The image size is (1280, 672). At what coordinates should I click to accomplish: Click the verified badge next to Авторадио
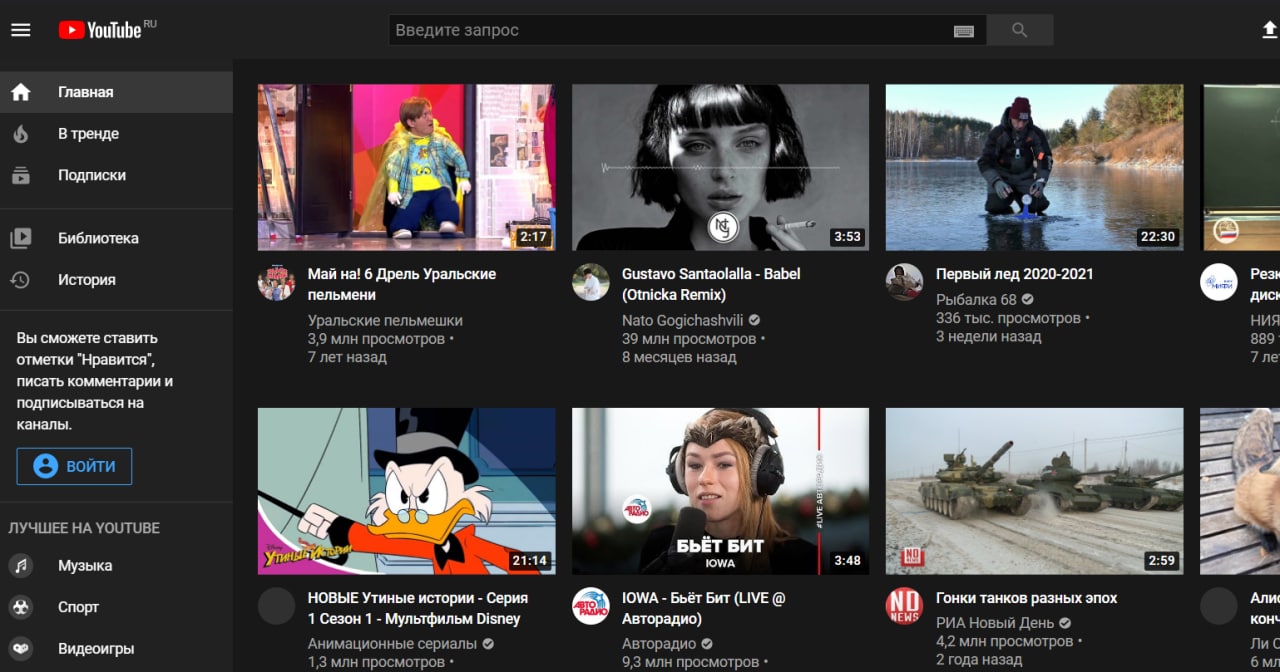[707, 644]
